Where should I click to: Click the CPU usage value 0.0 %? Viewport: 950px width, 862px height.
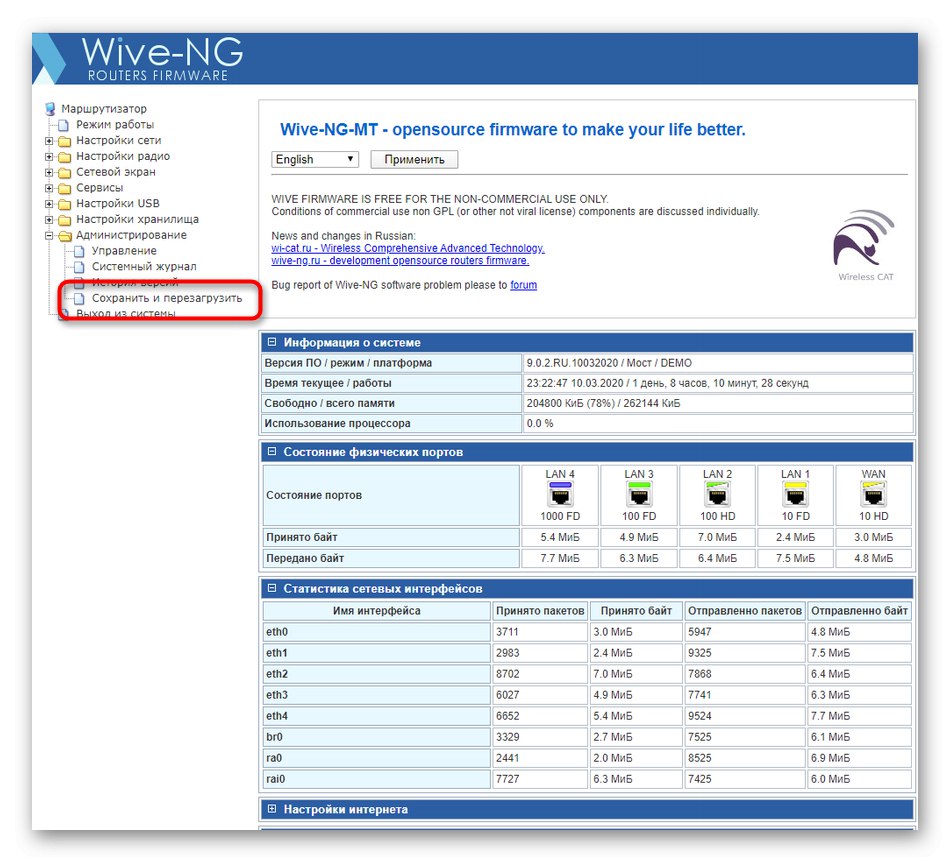pyautogui.click(x=539, y=423)
